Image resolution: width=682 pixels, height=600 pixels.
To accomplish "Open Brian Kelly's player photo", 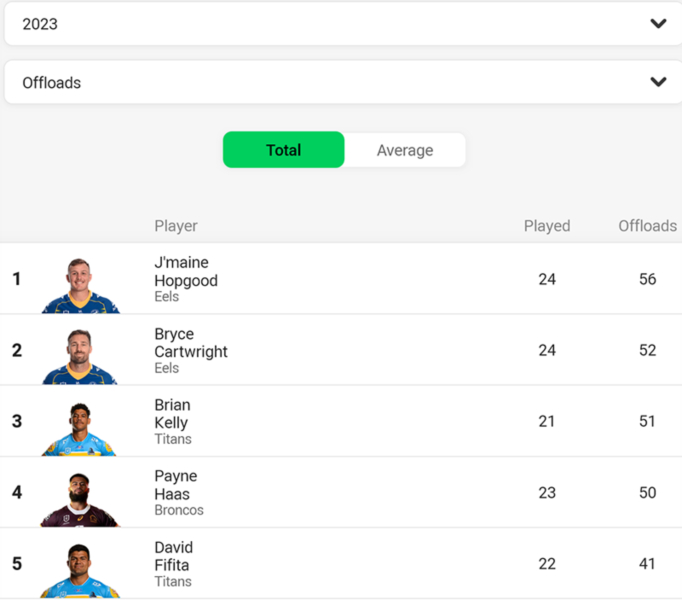I will (79, 429).
